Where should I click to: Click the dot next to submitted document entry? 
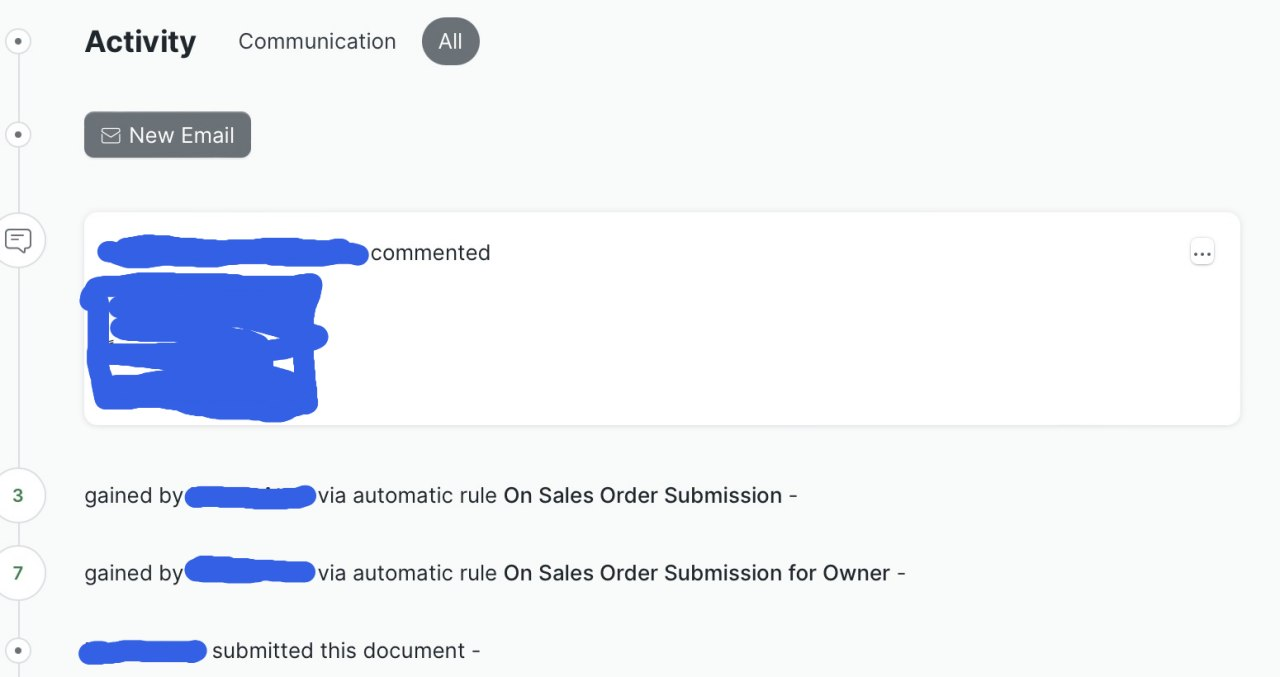[18, 651]
